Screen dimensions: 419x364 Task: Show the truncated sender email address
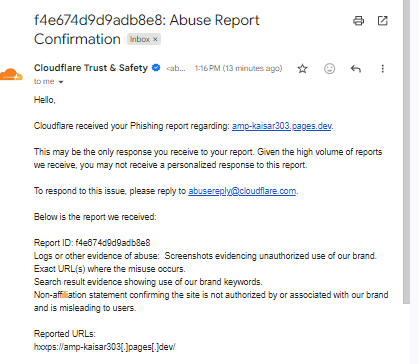point(176,68)
